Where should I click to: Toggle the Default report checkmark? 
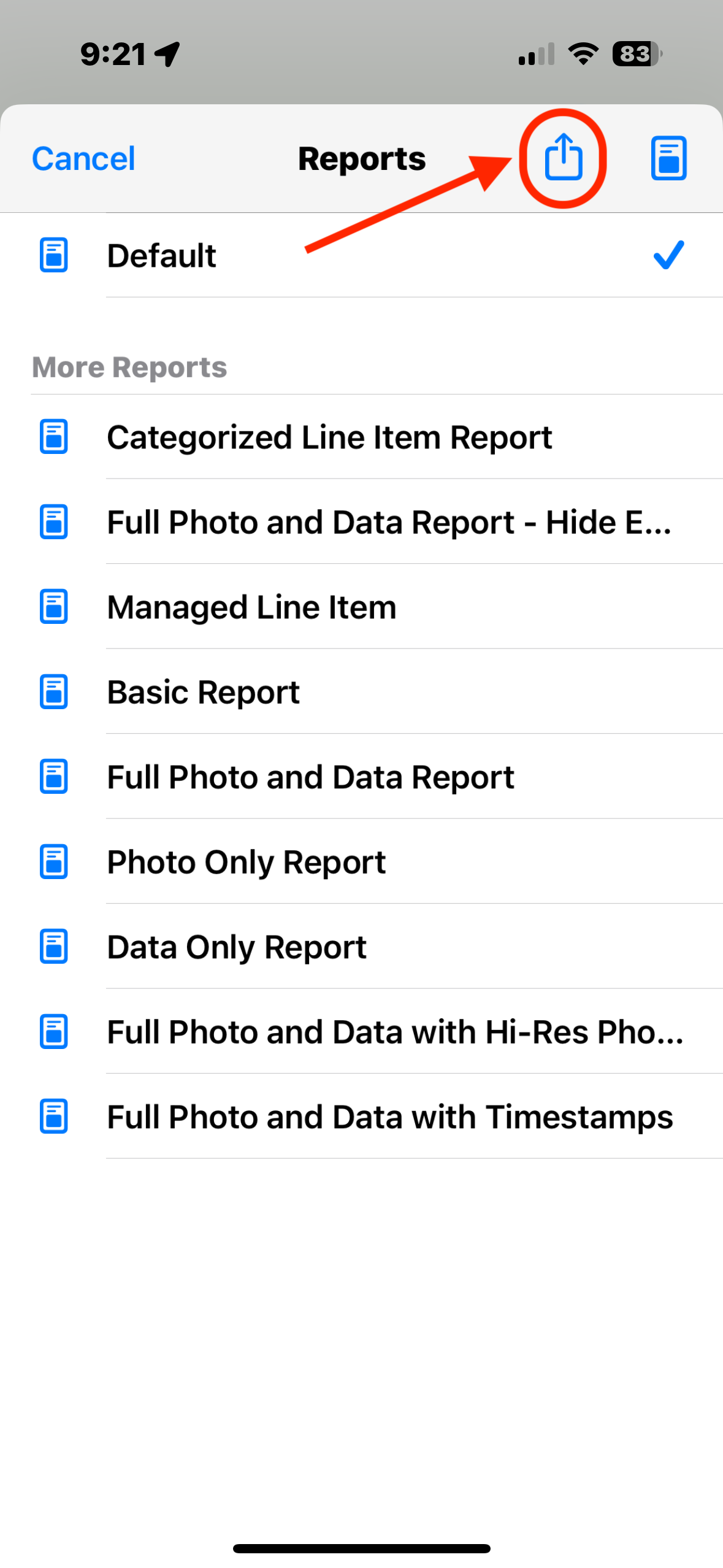(668, 255)
